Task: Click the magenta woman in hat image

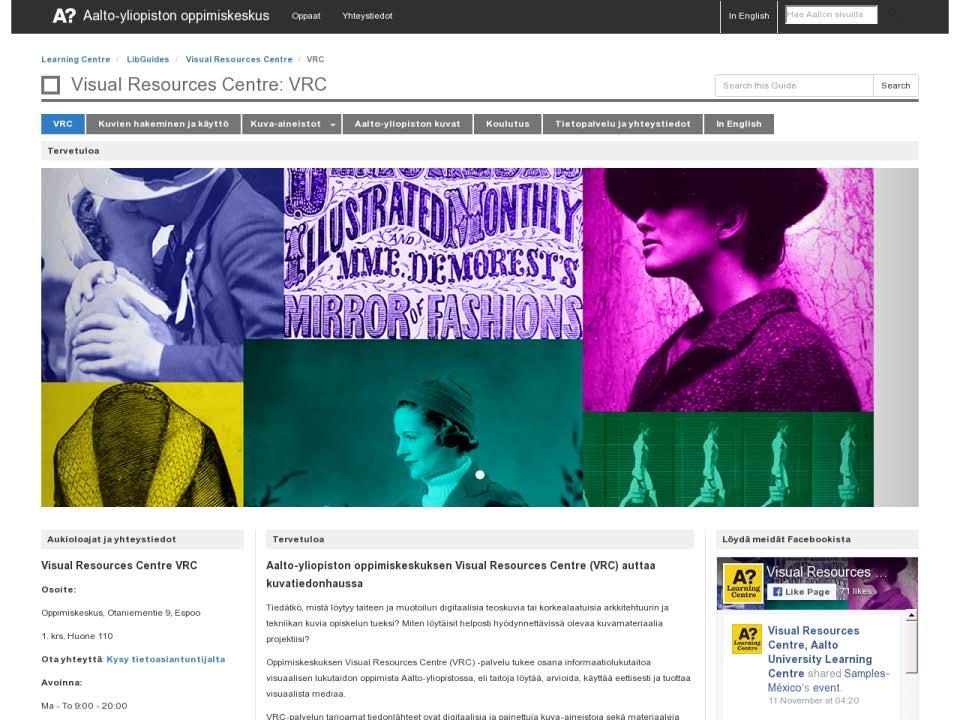Action: (x=728, y=290)
